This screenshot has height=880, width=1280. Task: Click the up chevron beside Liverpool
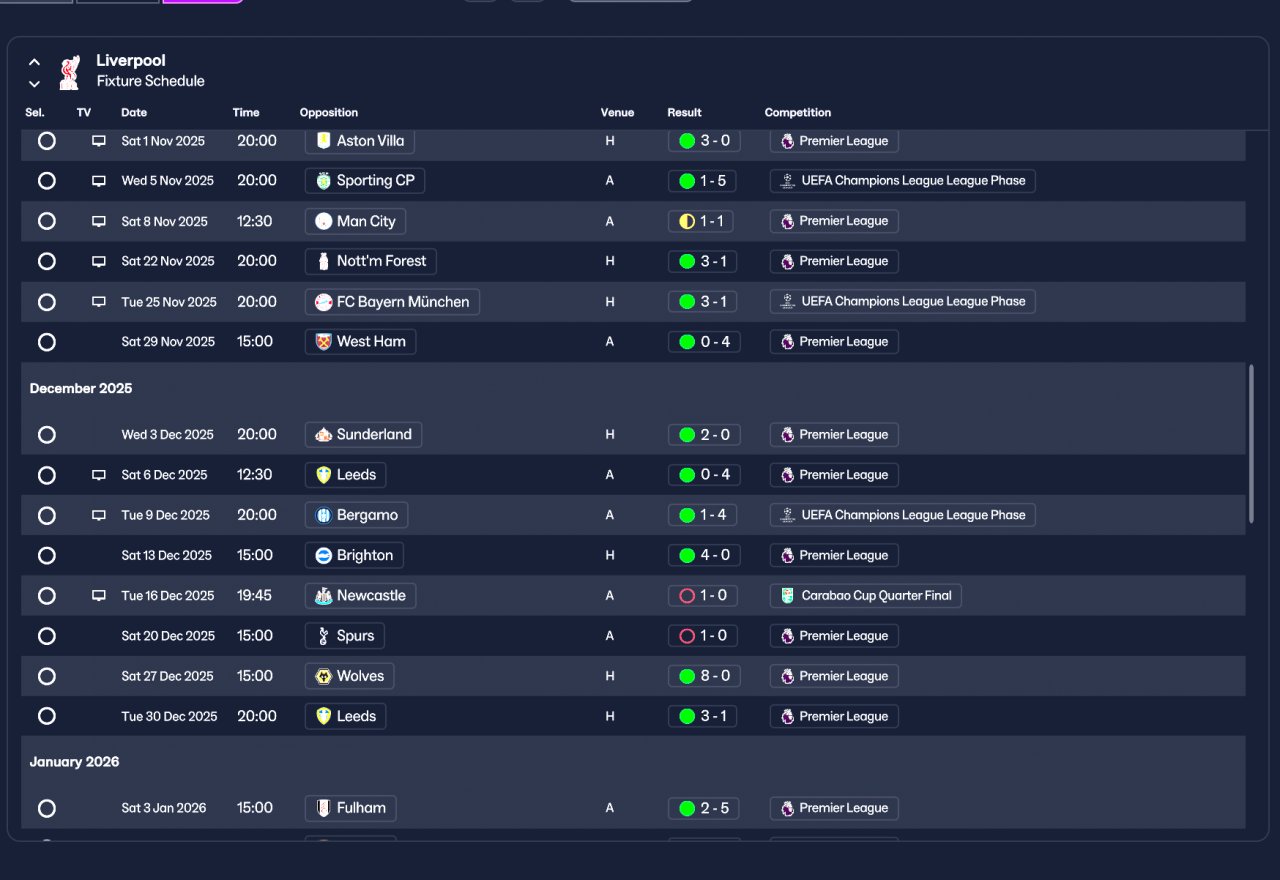click(x=34, y=62)
